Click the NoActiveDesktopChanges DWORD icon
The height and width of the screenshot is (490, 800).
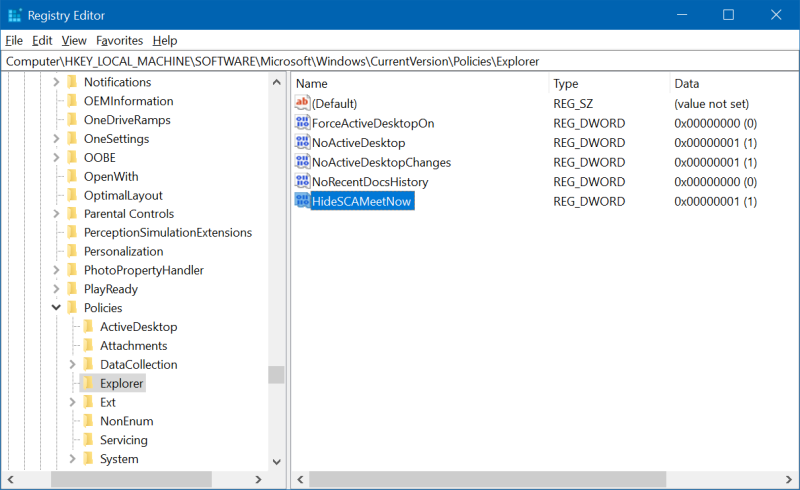303,162
